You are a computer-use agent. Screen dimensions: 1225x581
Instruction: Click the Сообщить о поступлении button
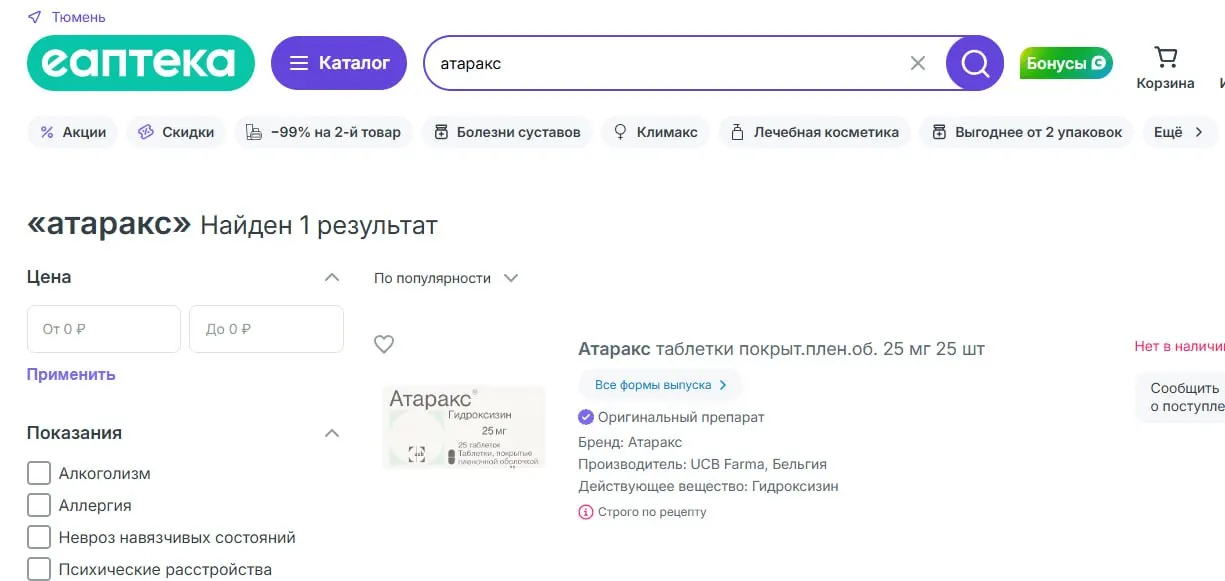(1182, 397)
